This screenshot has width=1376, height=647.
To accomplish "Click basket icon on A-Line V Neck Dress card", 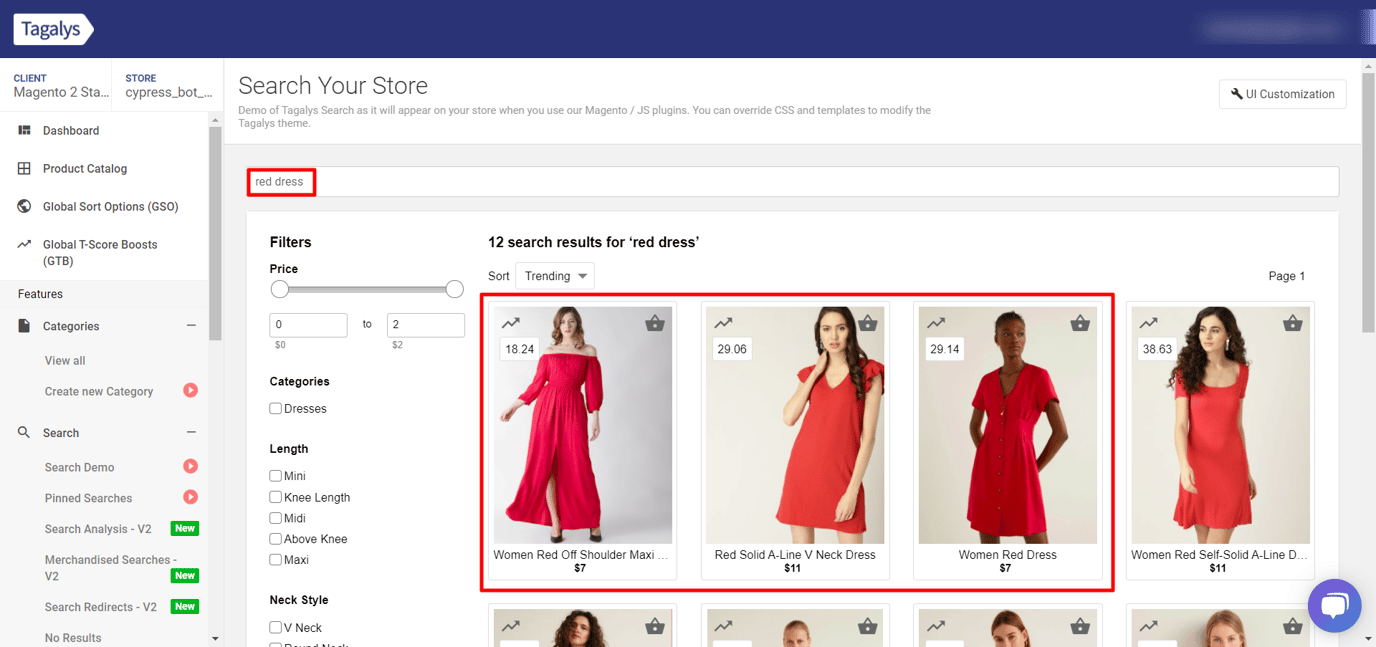I will pos(868,323).
